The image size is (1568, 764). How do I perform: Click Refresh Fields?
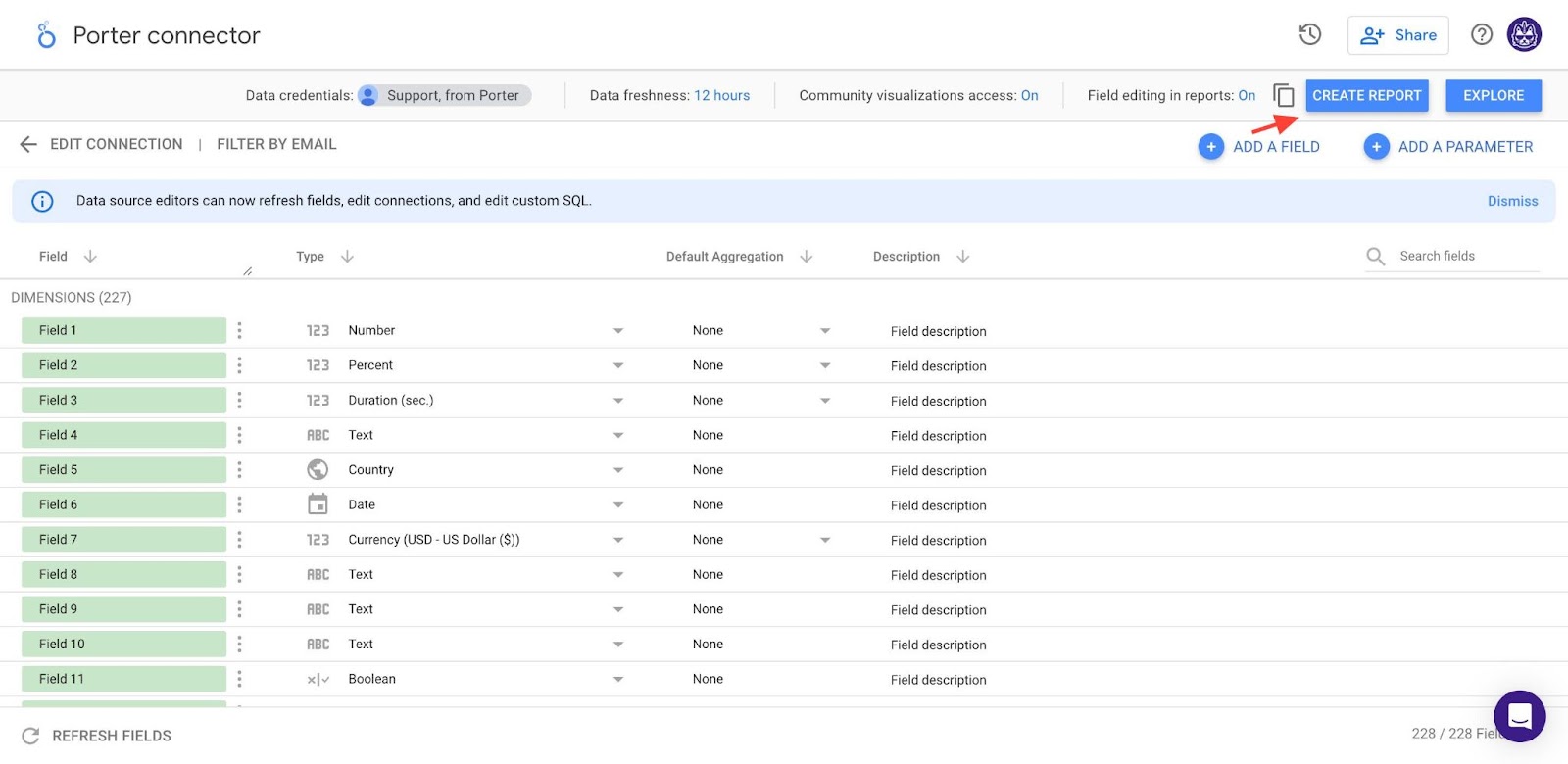(x=112, y=736)
